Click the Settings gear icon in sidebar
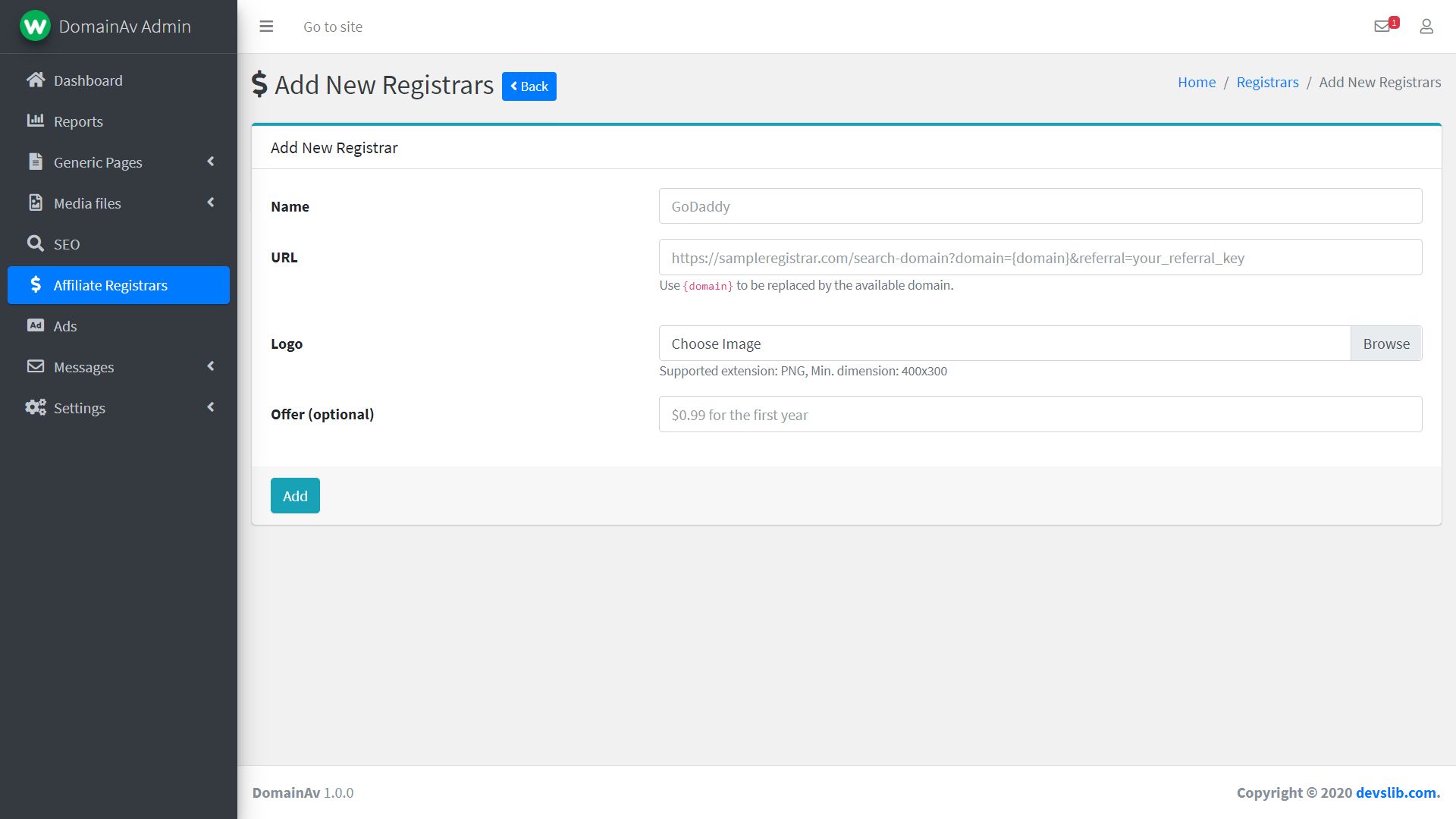This screenshot has width=1456, height=819. click(35, 407)
